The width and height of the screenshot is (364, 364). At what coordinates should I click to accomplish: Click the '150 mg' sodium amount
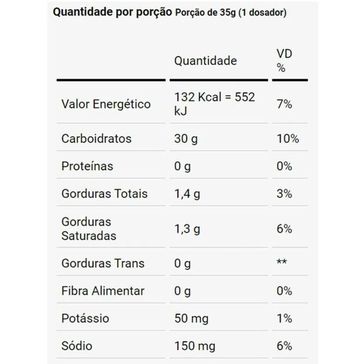[x=195, y=346]
